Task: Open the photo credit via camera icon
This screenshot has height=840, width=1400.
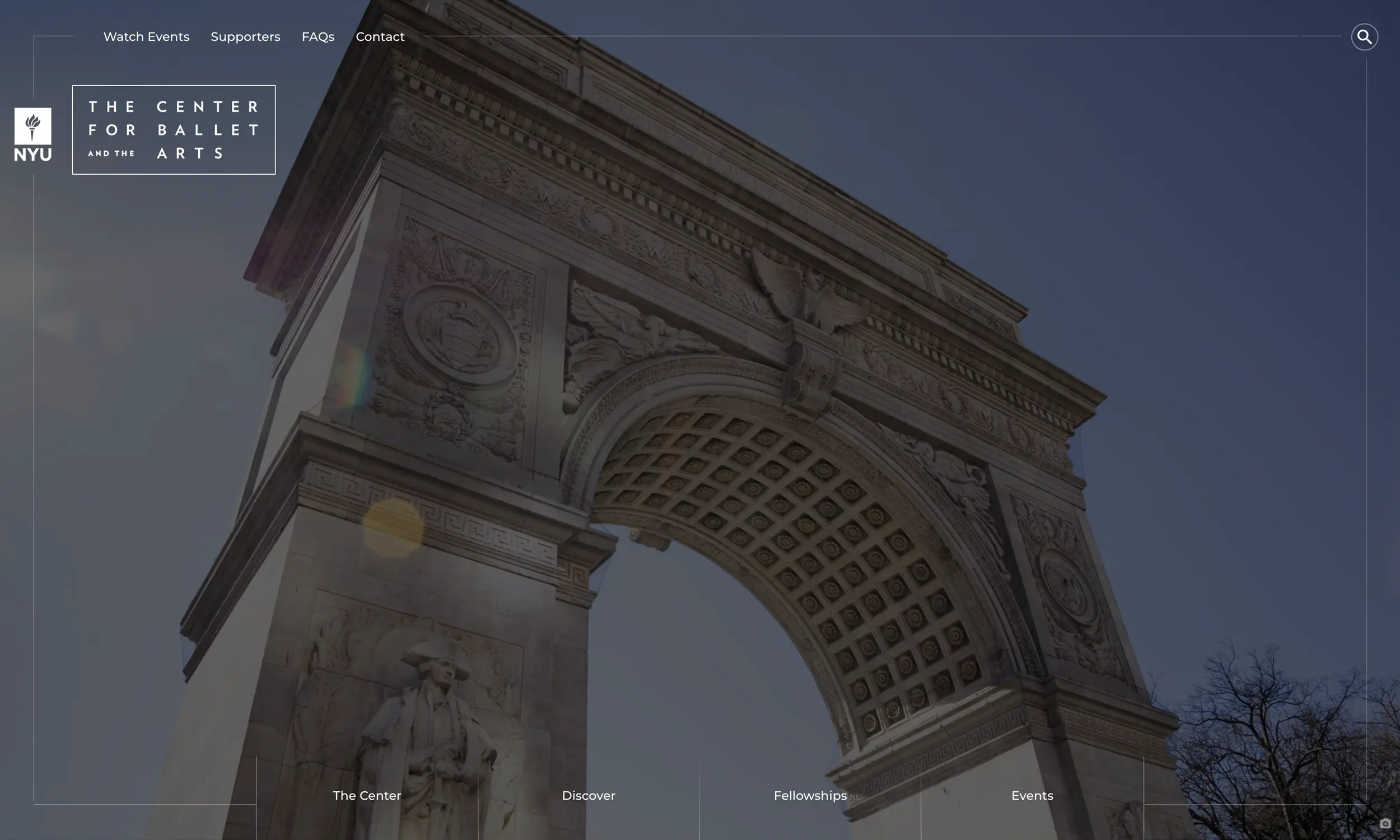Action: tap(1385, 824)
